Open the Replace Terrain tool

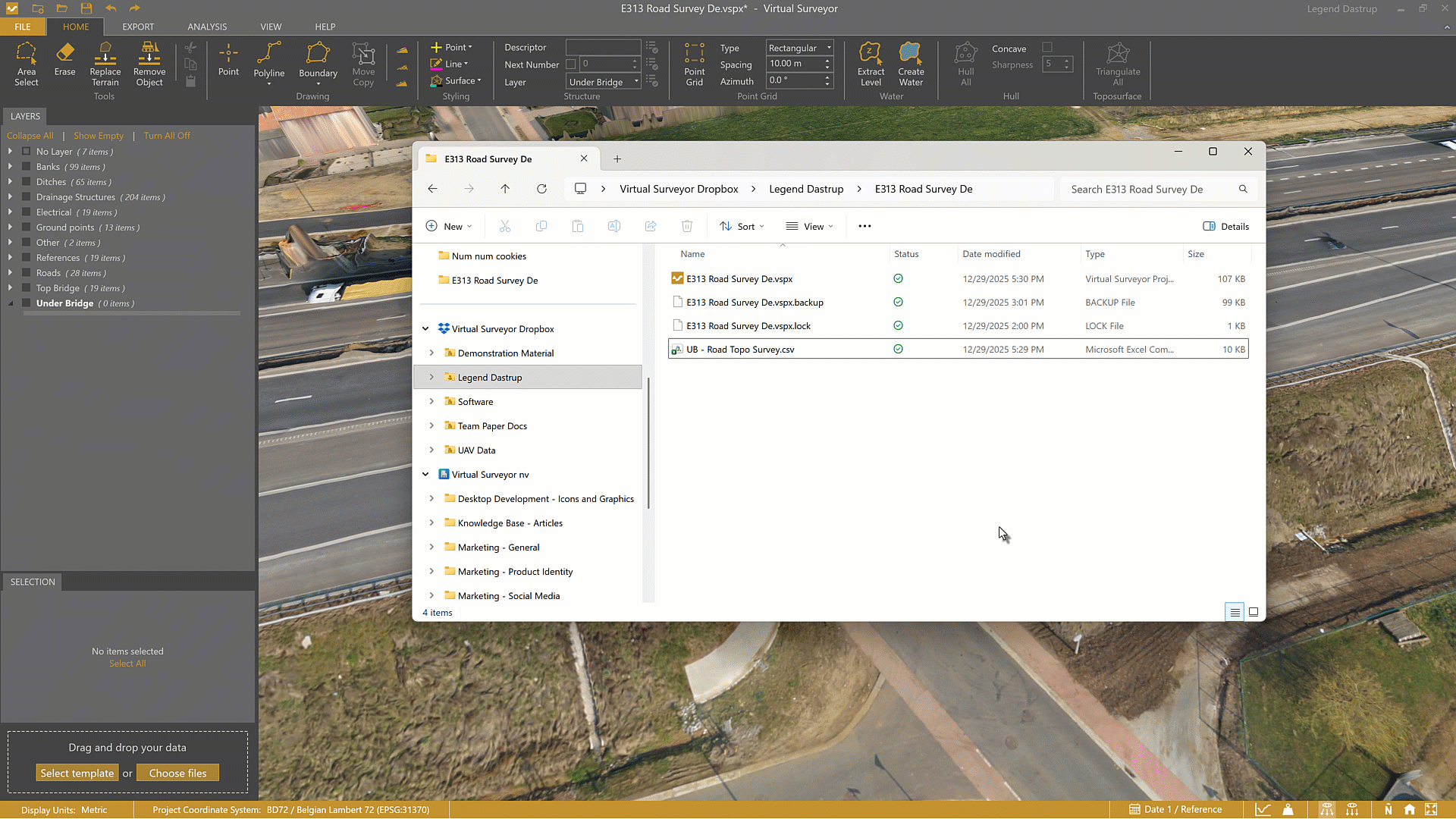click(105, 64)
